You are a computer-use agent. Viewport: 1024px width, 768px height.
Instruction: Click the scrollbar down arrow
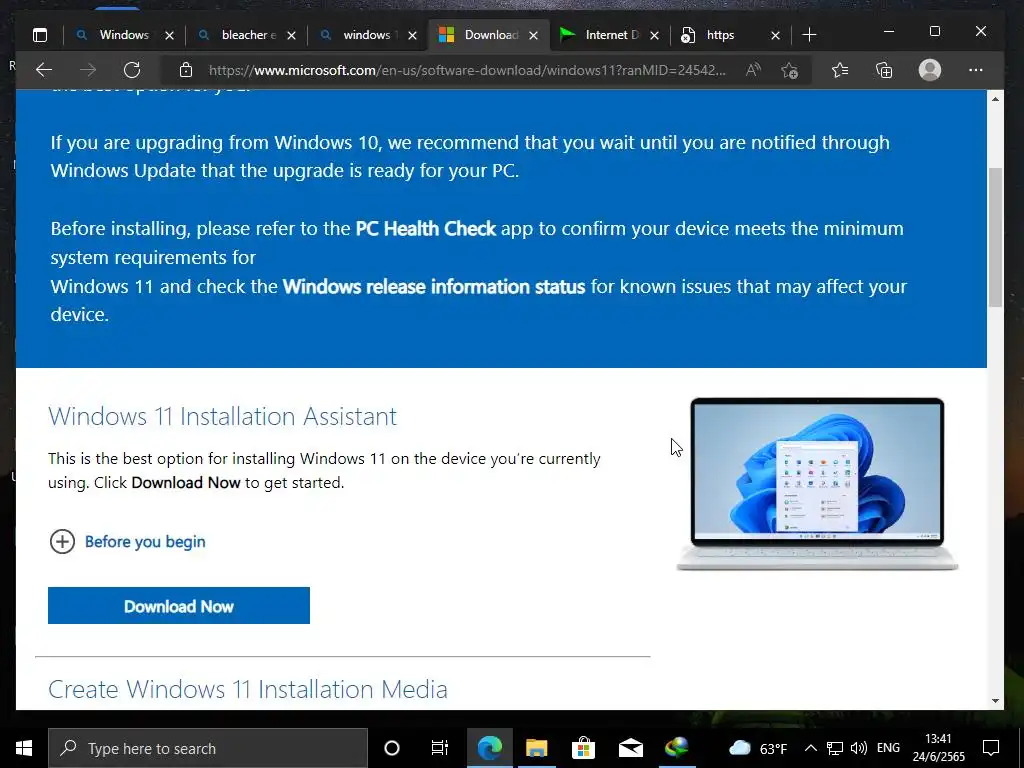[995, 701]
